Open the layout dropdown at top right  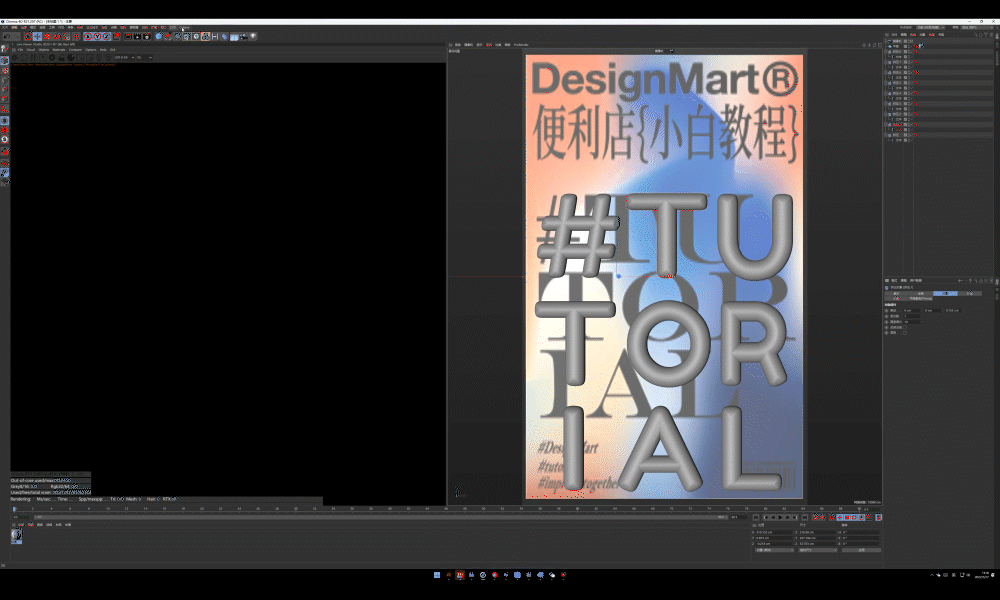977,27
